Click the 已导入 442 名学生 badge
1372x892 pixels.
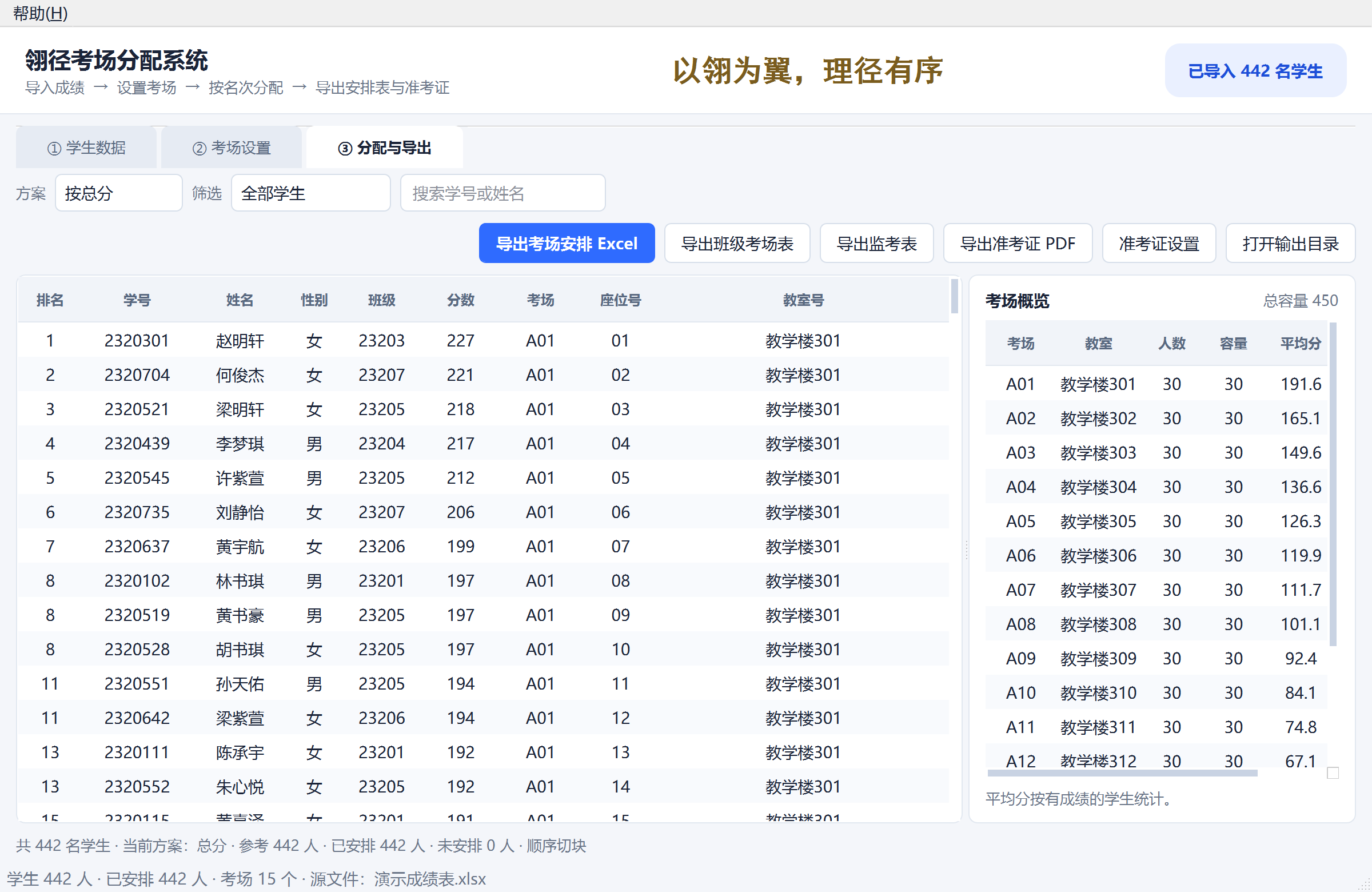[1255, 71]
